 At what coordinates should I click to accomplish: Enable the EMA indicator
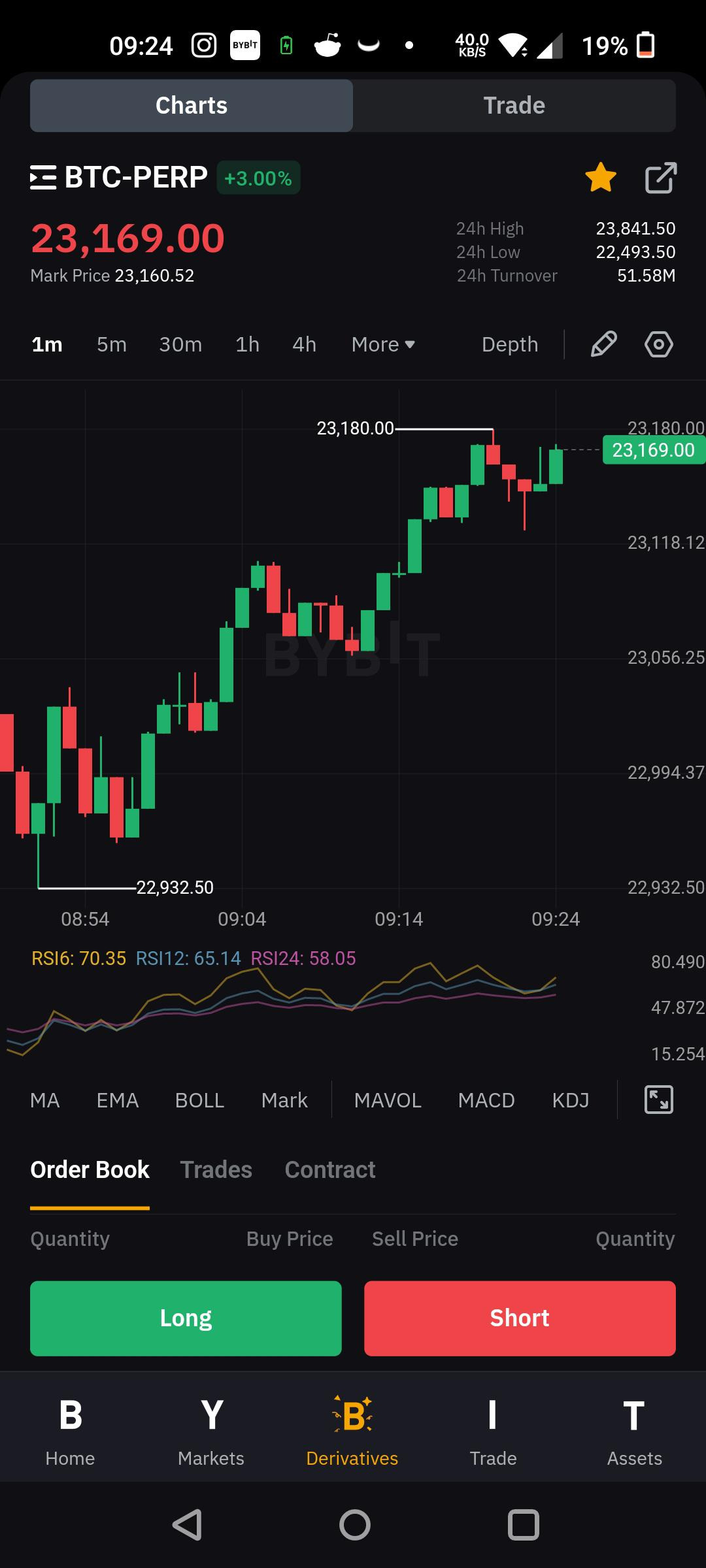pyautogui.click(x=118, y=1100)
